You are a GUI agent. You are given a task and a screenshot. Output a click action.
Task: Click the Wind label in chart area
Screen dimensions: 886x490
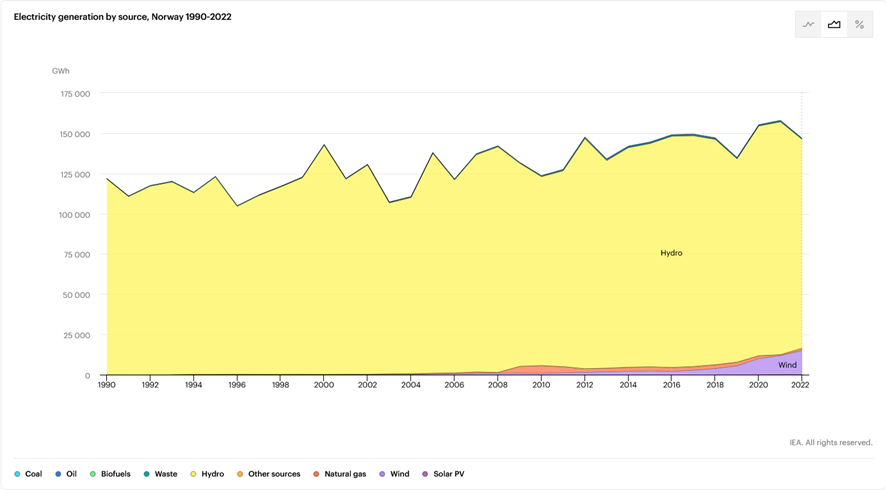787,365
